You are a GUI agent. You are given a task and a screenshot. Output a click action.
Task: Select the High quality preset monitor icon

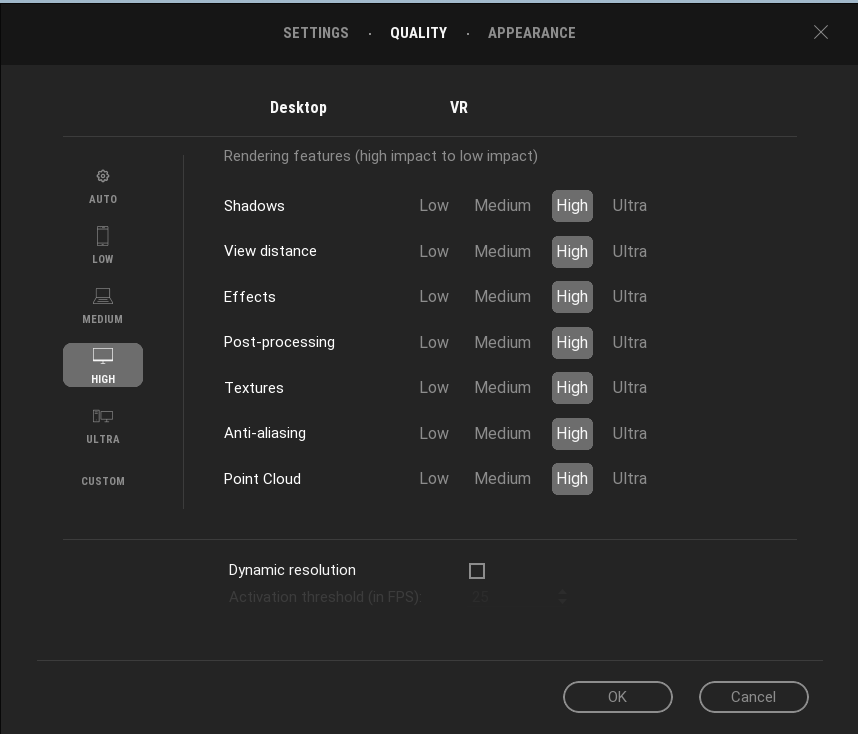pyautogui.click(x=103, y=357)
